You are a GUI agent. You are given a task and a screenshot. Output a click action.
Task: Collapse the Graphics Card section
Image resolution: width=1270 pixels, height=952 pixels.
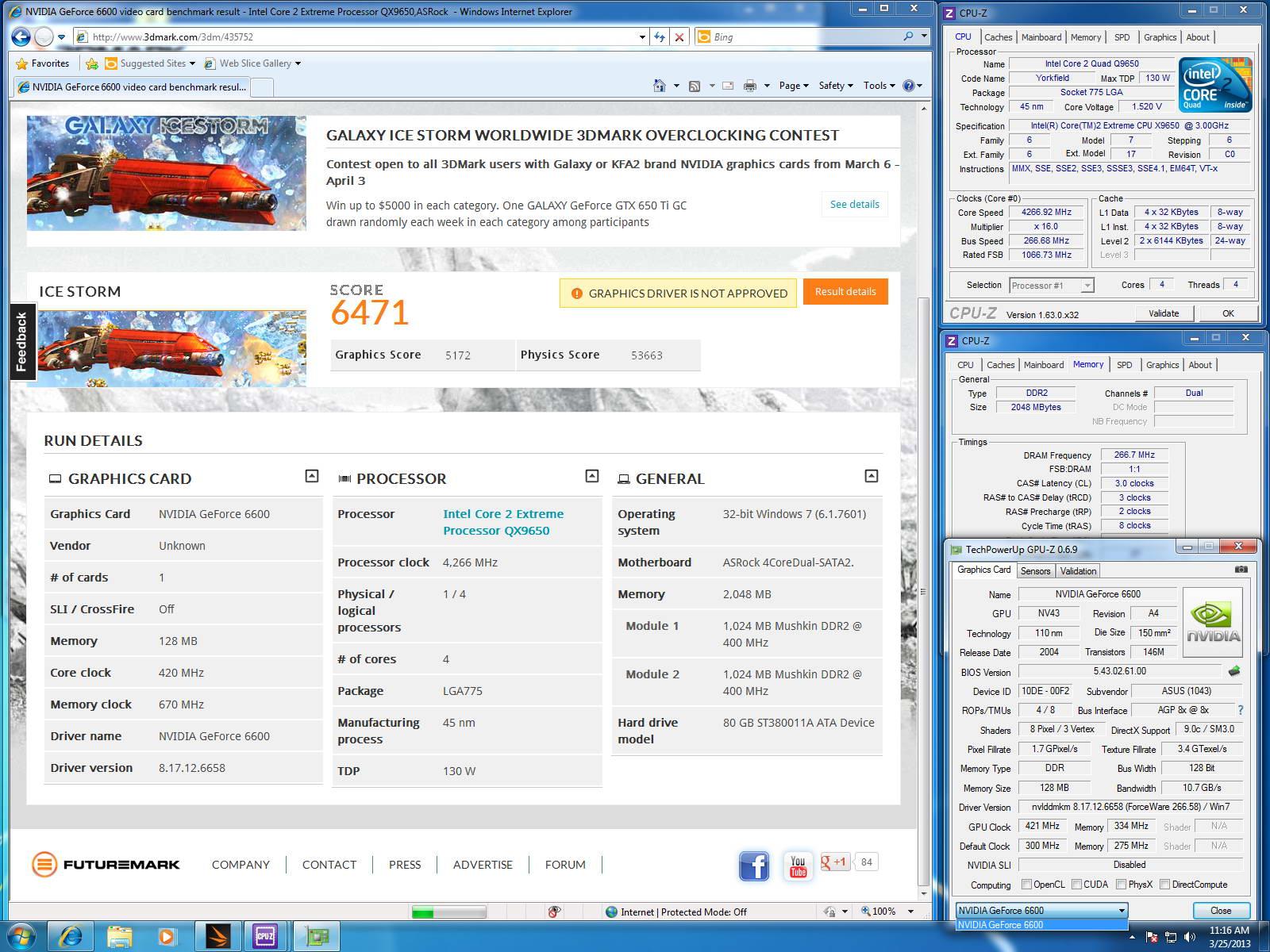pyautogui.click(x=312, y=476)
